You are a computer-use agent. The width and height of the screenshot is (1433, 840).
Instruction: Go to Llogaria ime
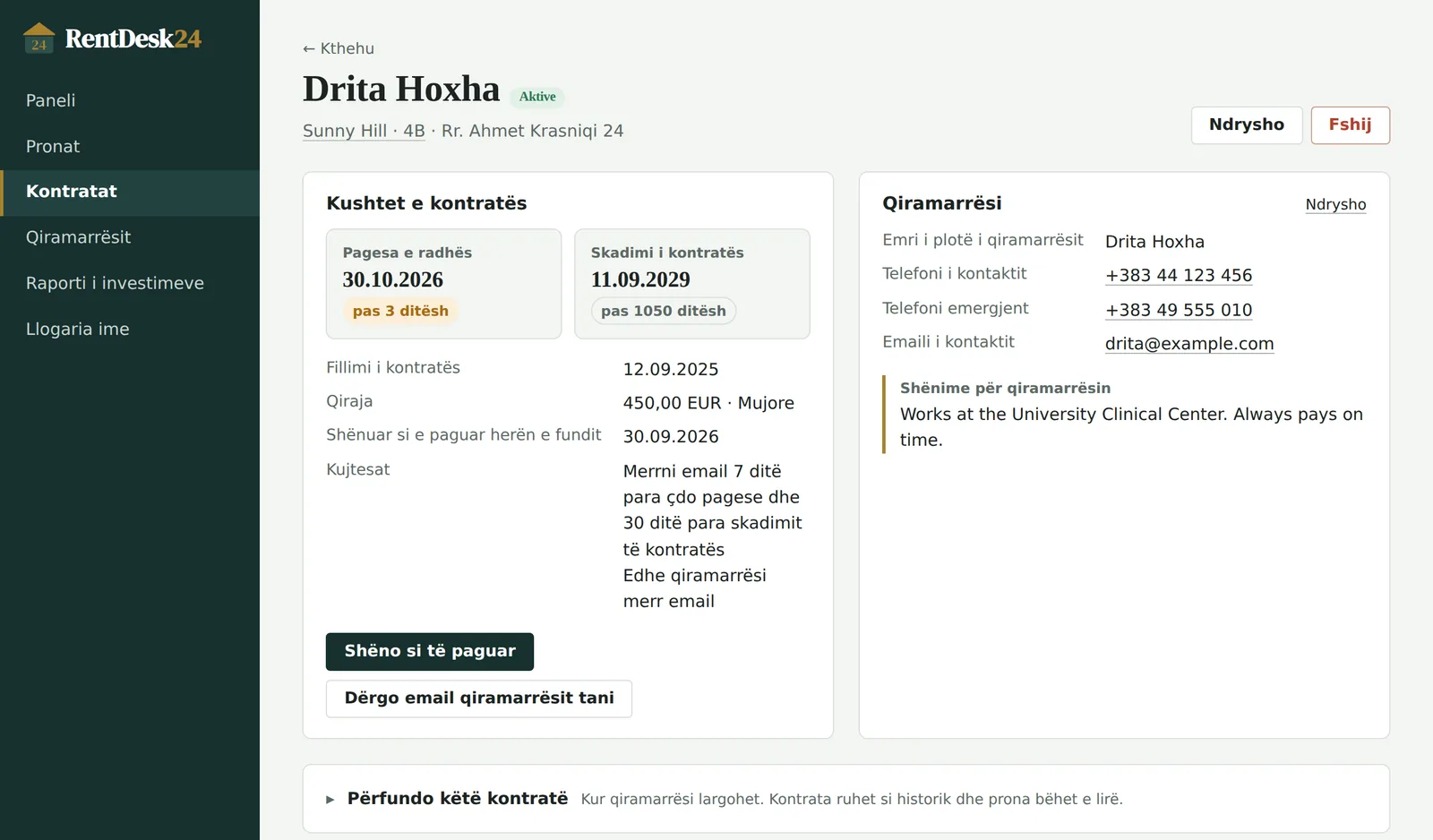(x=130, y=329)
